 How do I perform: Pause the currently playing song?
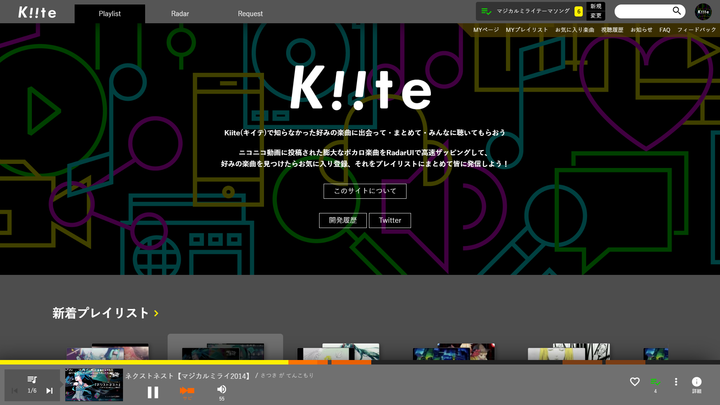153,392
